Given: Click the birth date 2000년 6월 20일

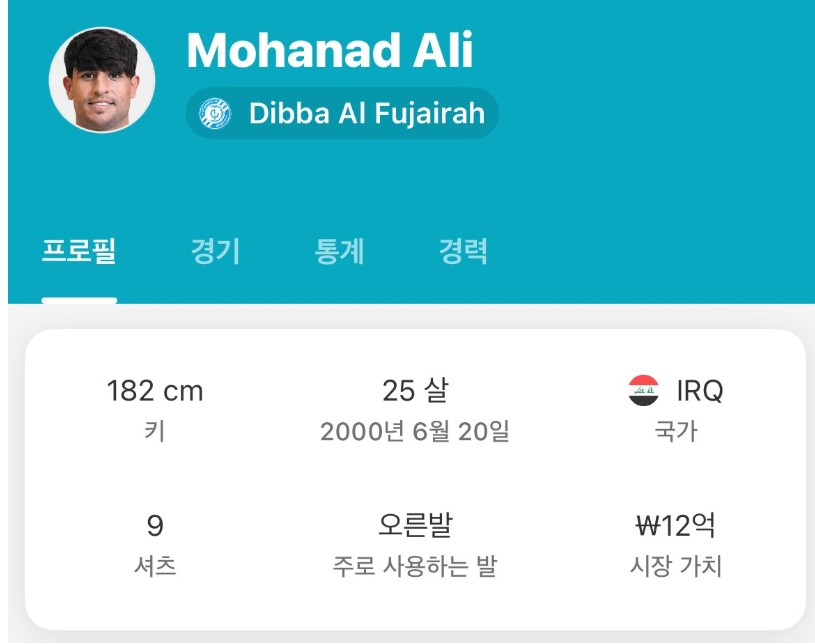Looking at the screenshot, I should coord(415,431).
